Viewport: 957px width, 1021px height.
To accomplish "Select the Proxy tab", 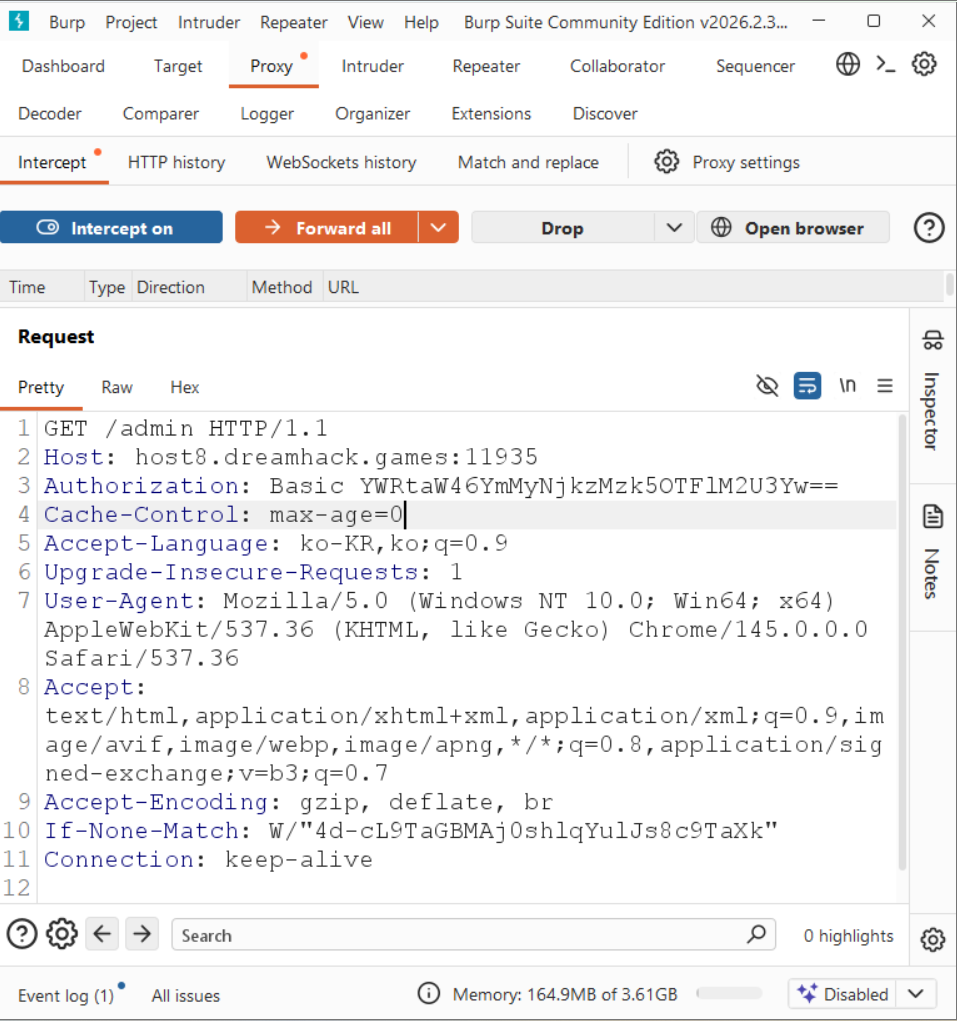I will pos(271,66).
